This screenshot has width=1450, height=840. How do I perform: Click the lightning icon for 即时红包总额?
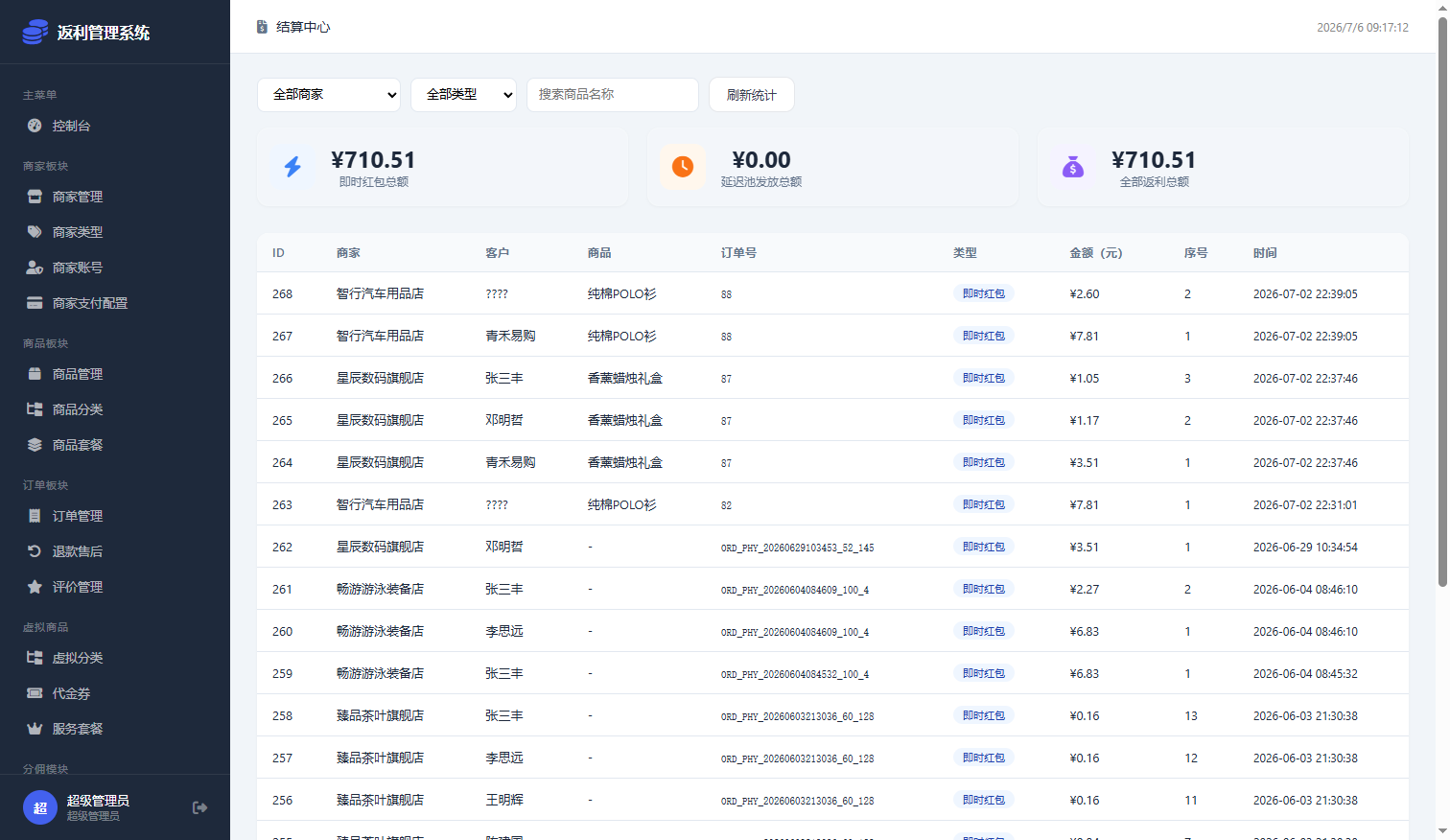[292, 167]
